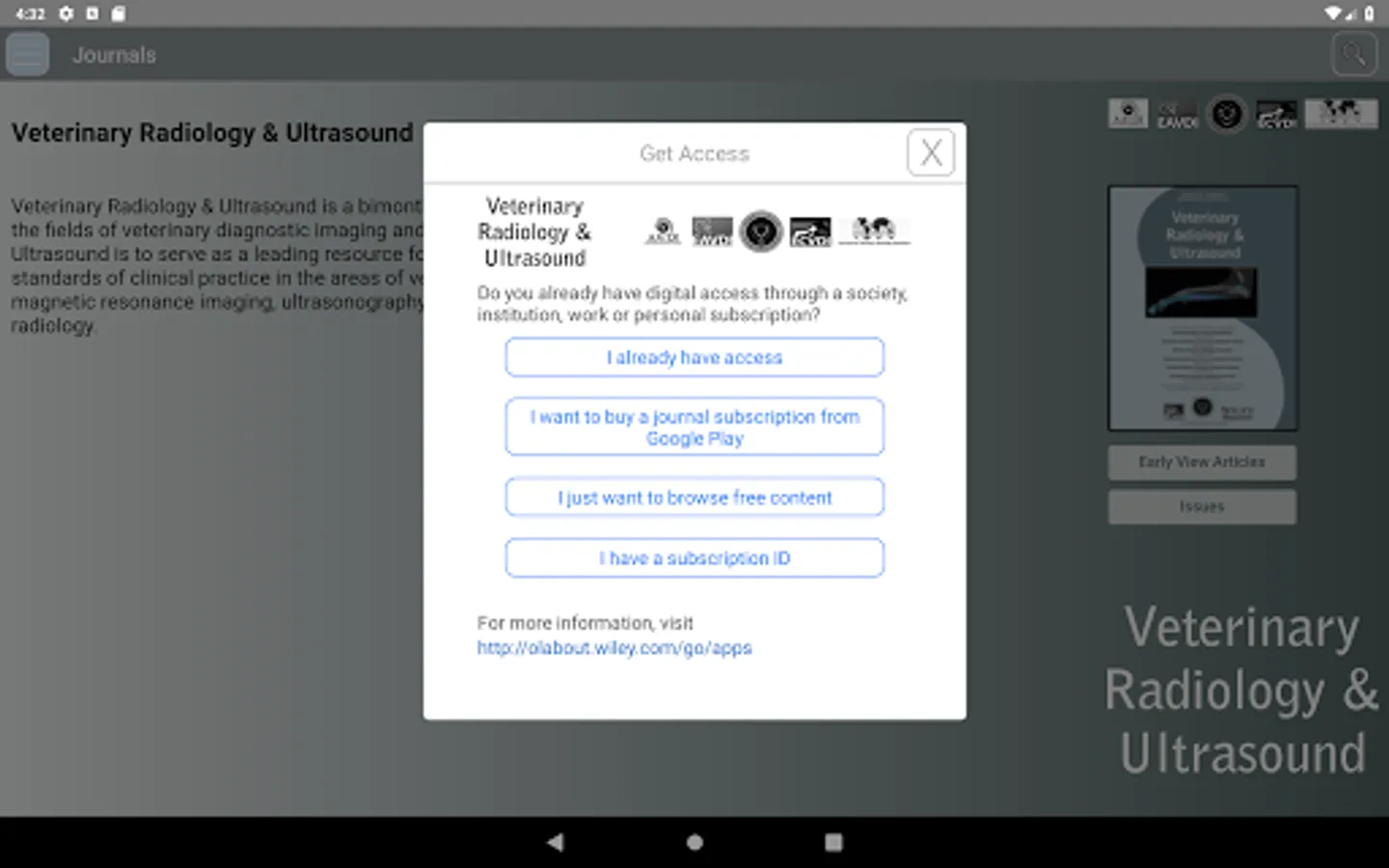Tap the EAVDI logo on the journal page
The width and height of the screenshot is (1389, 868).
1178,115
